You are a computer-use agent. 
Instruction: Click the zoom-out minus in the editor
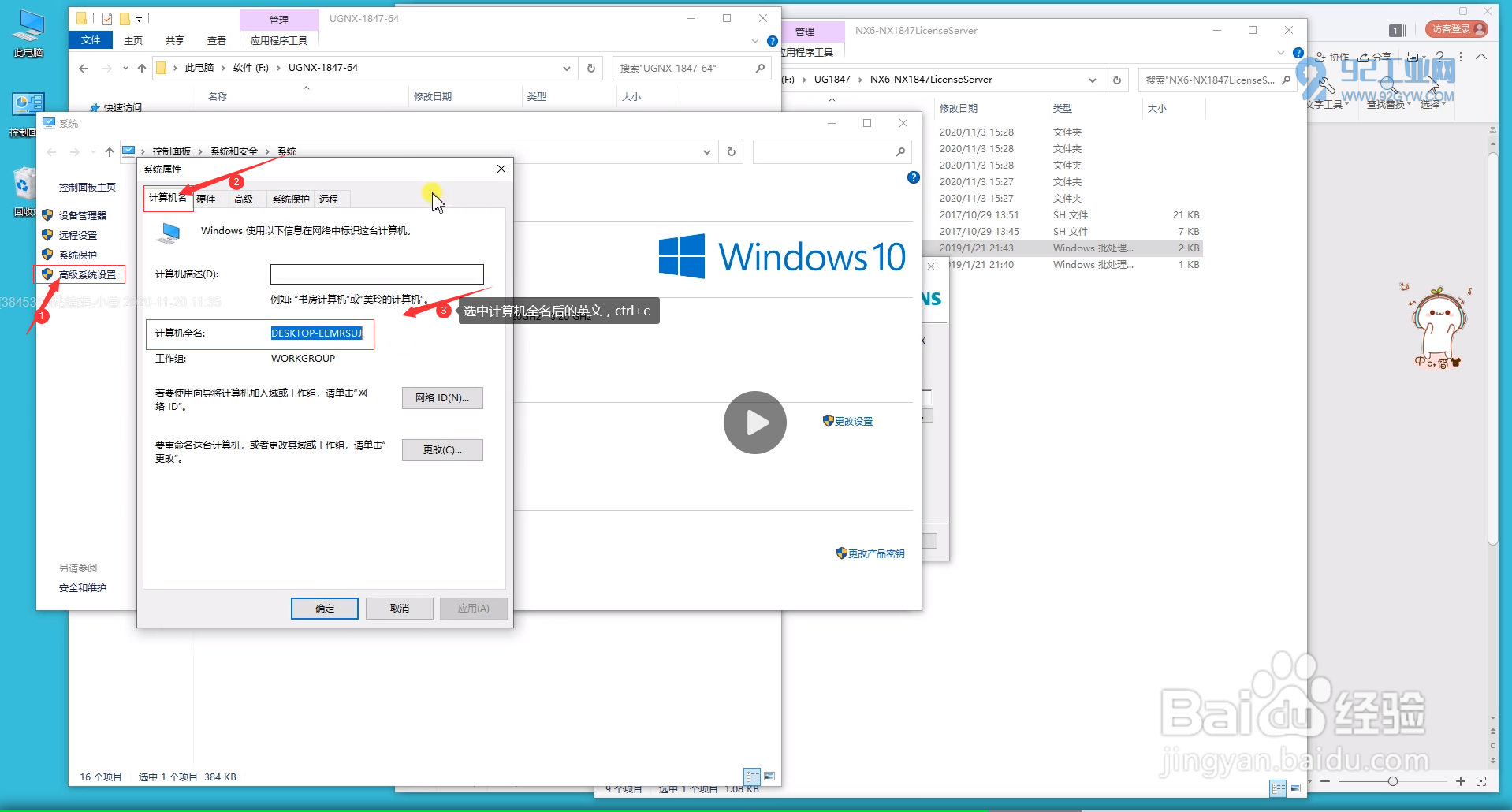(1325, 781)
